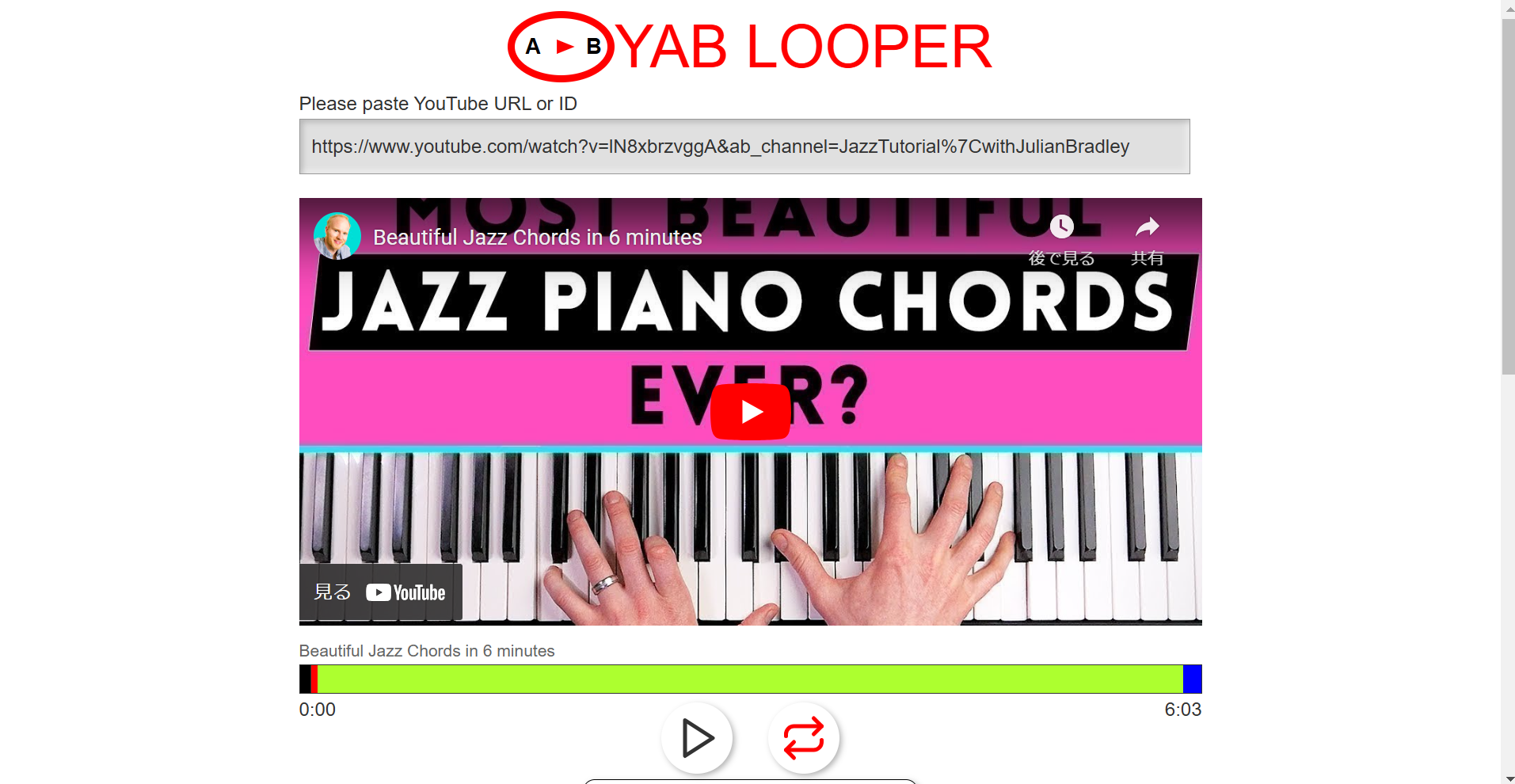Click the scrollbar up arrow

(1508, 8)
